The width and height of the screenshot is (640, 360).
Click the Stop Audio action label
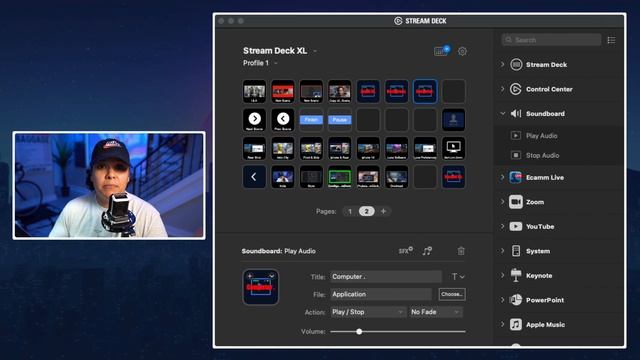[542, 155]
